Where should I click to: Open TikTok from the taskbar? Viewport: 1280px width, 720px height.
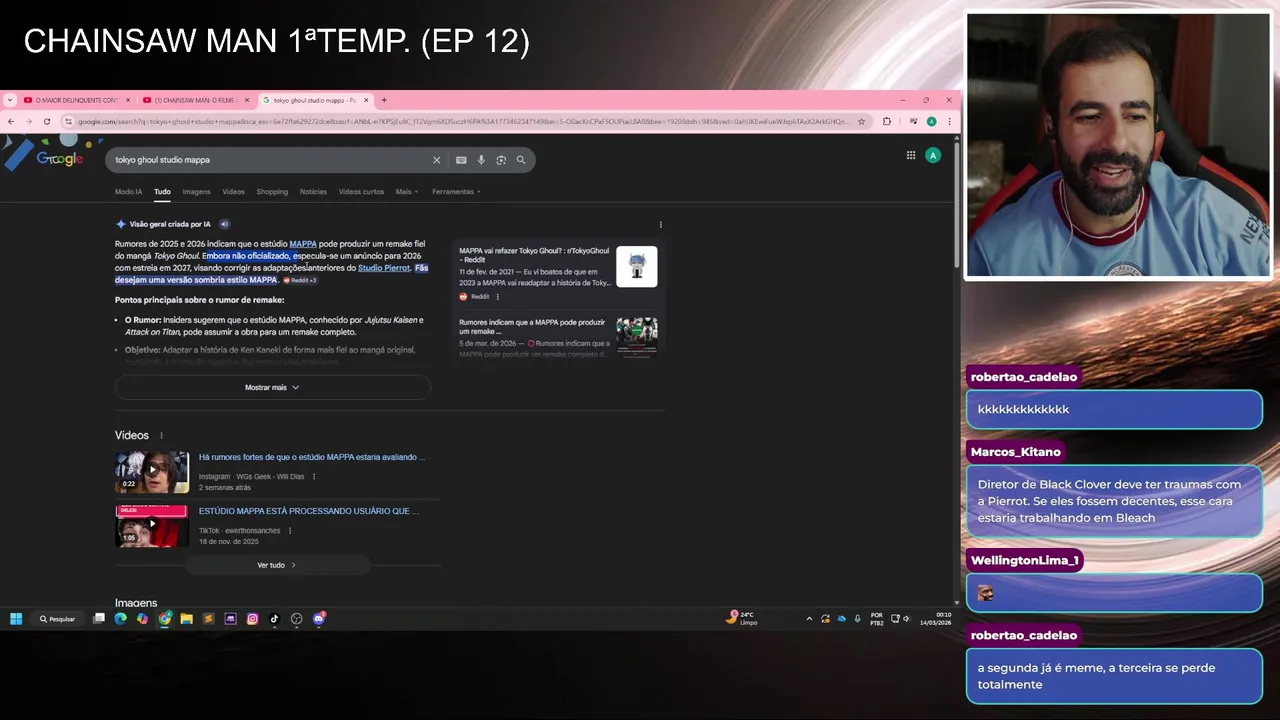pos(275,619)
